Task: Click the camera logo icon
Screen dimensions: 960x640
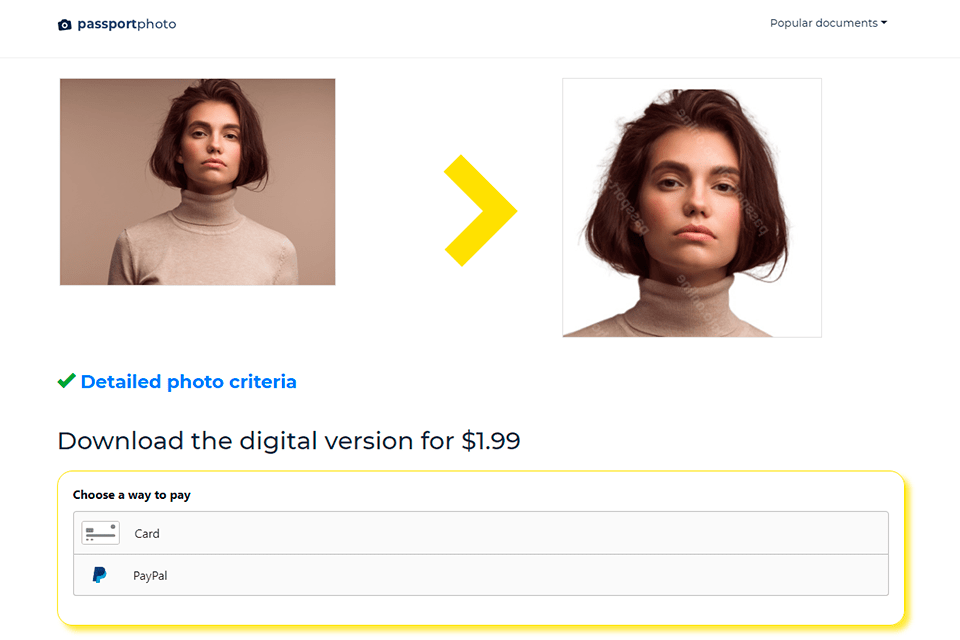Action: pyautogui.click(x=64, y=24)
